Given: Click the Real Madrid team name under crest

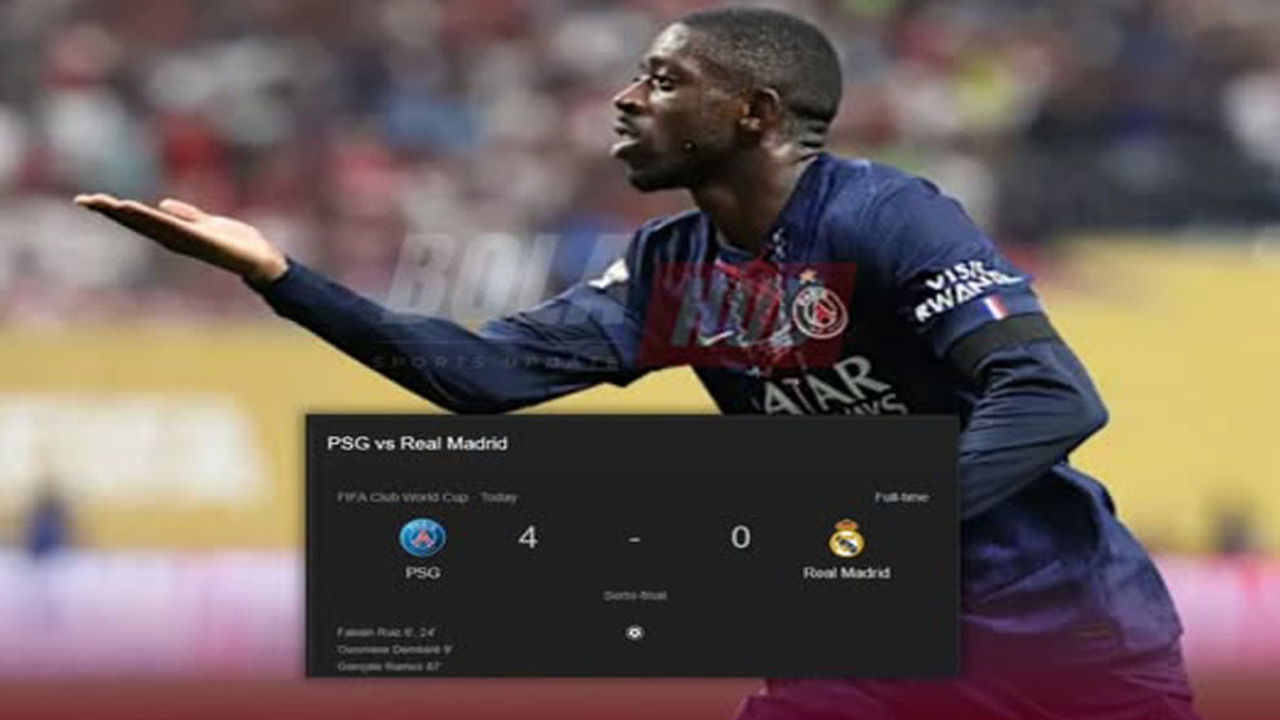Looking at the screenshot, I should (x=846, y=573).
